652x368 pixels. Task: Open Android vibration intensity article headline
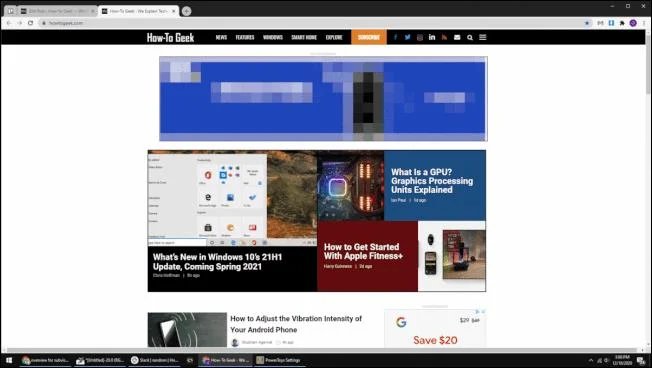[296, 324]
